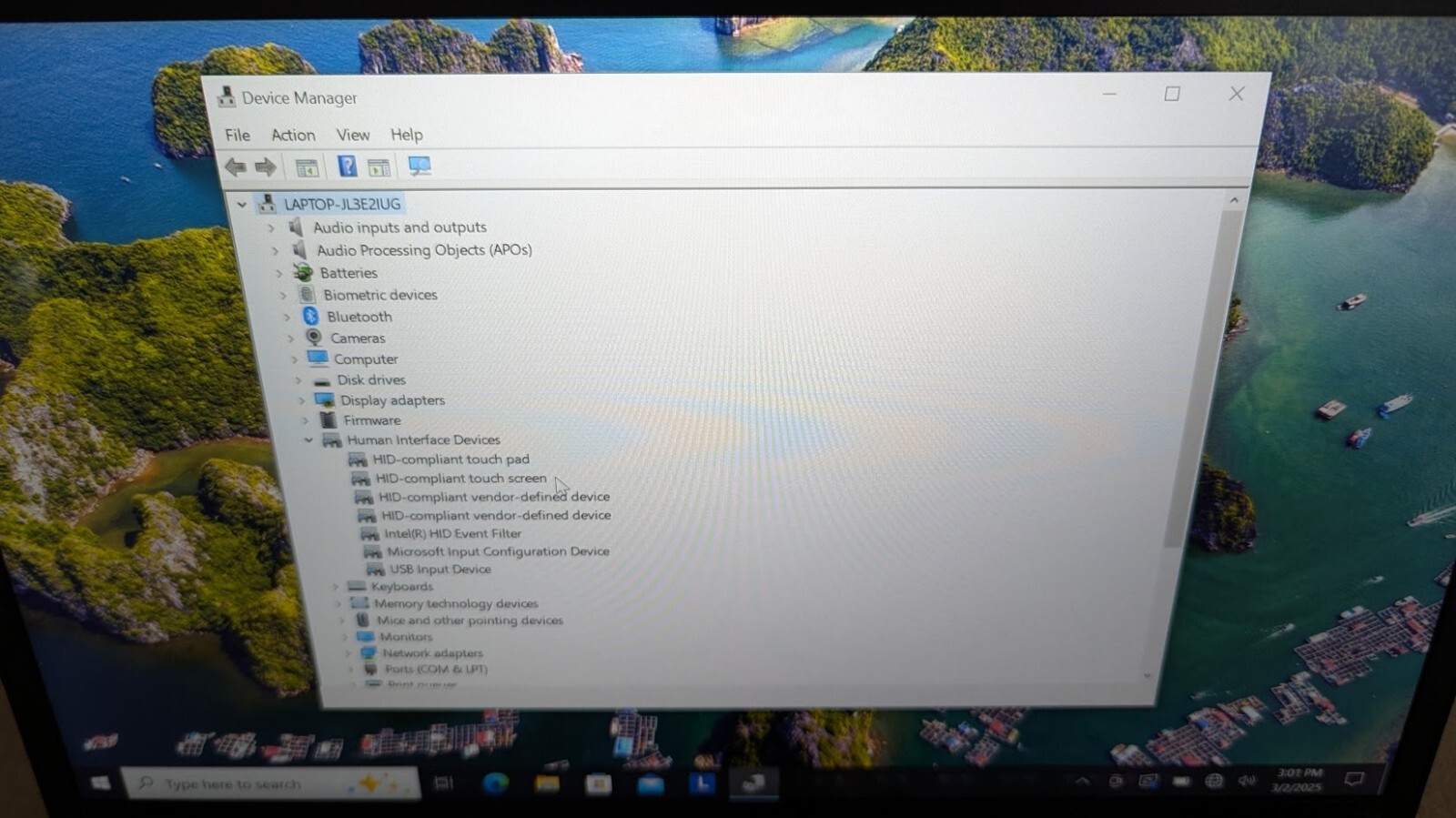Click the Biometric devices icon
The height and width of the screenshot is (818, 1456).
point(307,294)
